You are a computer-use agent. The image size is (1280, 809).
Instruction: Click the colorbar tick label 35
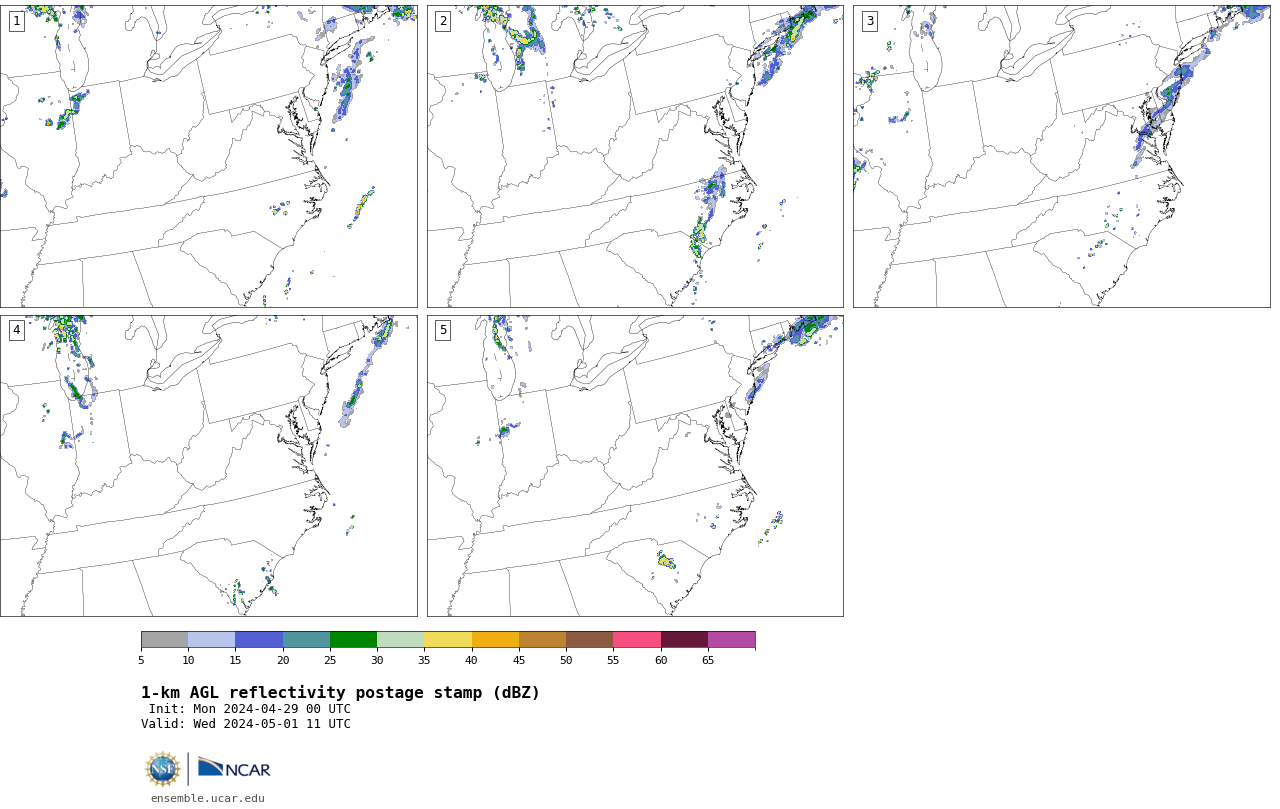424,660
